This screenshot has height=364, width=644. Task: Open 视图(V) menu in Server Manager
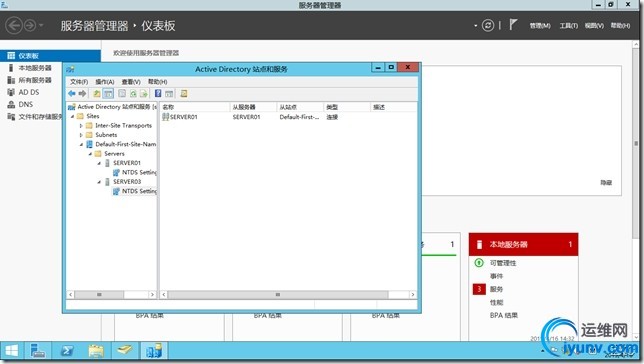pyautogui.click(x=594, y=25)
